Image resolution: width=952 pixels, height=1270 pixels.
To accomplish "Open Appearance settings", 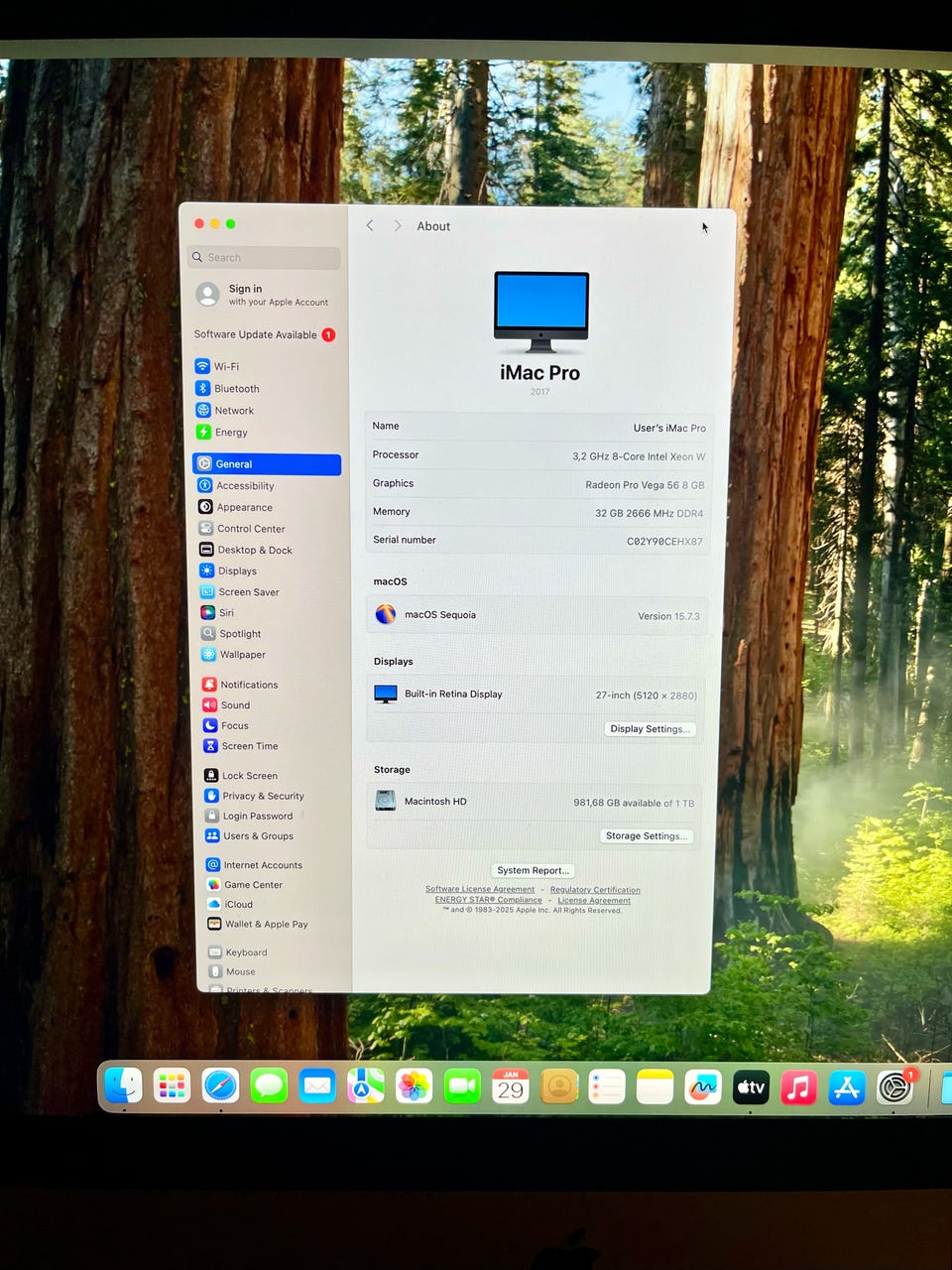I will (x=235, y=507).
